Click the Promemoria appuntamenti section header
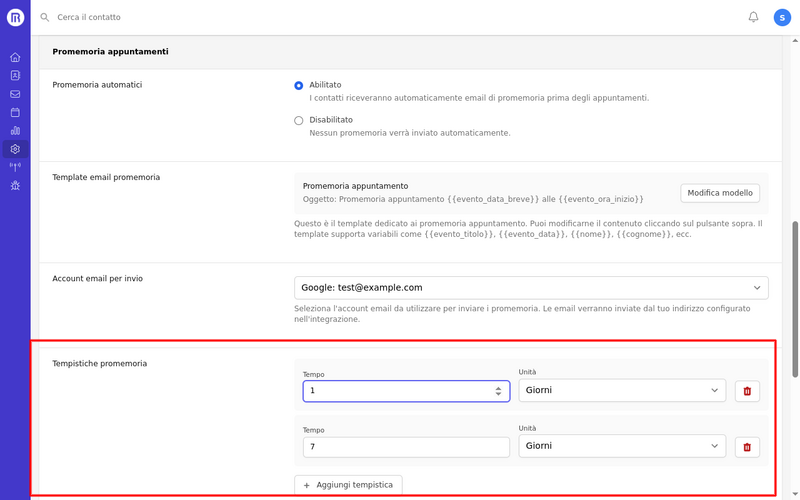 pos(110,52)
